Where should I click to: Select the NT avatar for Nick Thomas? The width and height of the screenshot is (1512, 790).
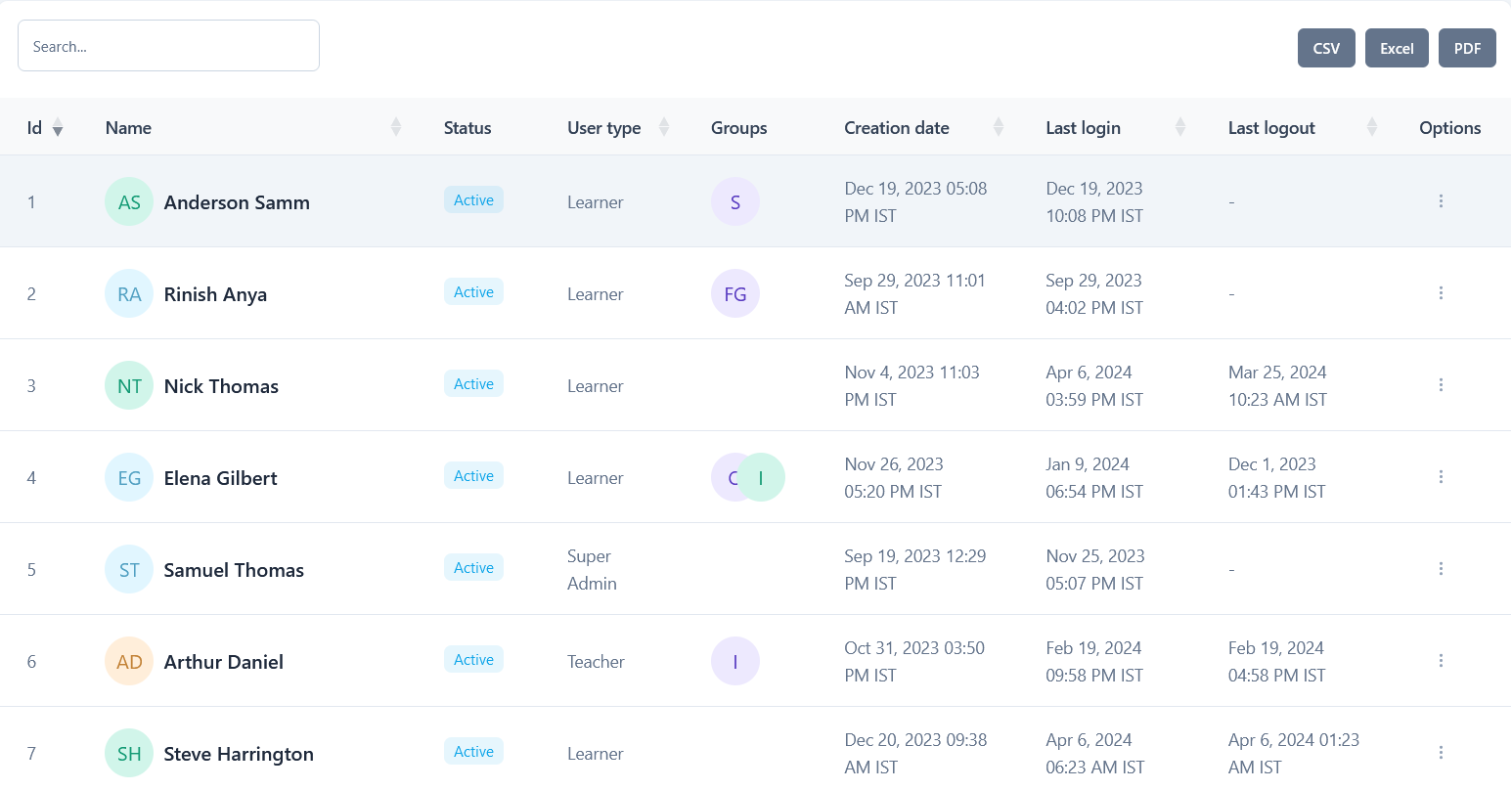coord(128,385)
